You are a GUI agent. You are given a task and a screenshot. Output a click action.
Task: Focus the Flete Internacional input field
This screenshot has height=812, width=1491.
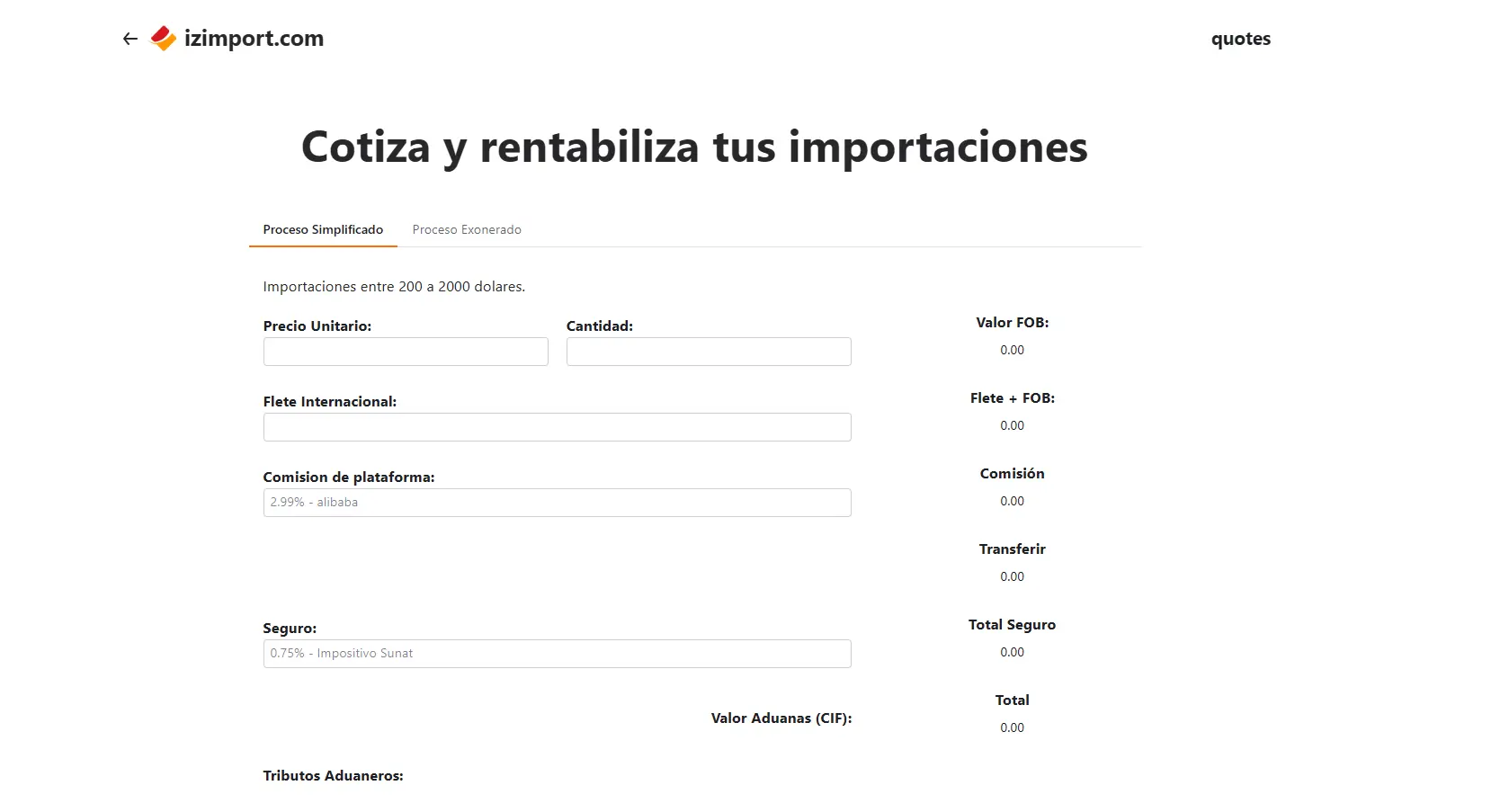click(x=557, y=427)
